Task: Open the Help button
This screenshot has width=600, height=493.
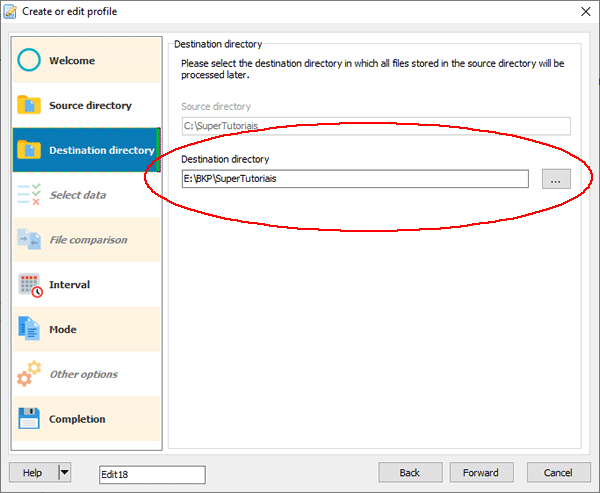Action: tap(33, 473)
